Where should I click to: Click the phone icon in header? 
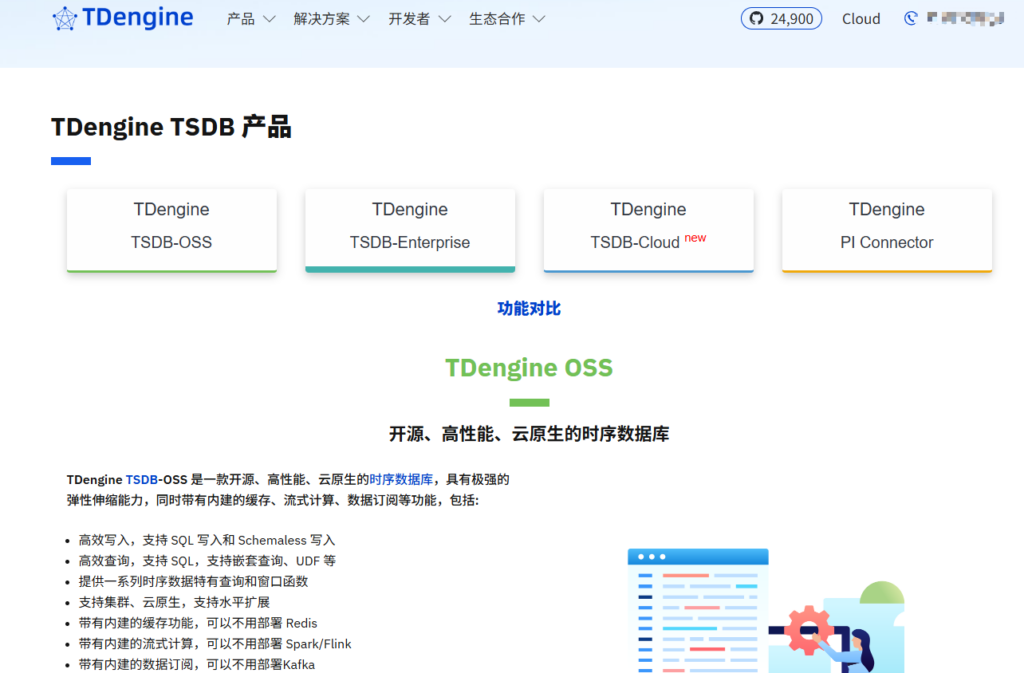(910, 18)
